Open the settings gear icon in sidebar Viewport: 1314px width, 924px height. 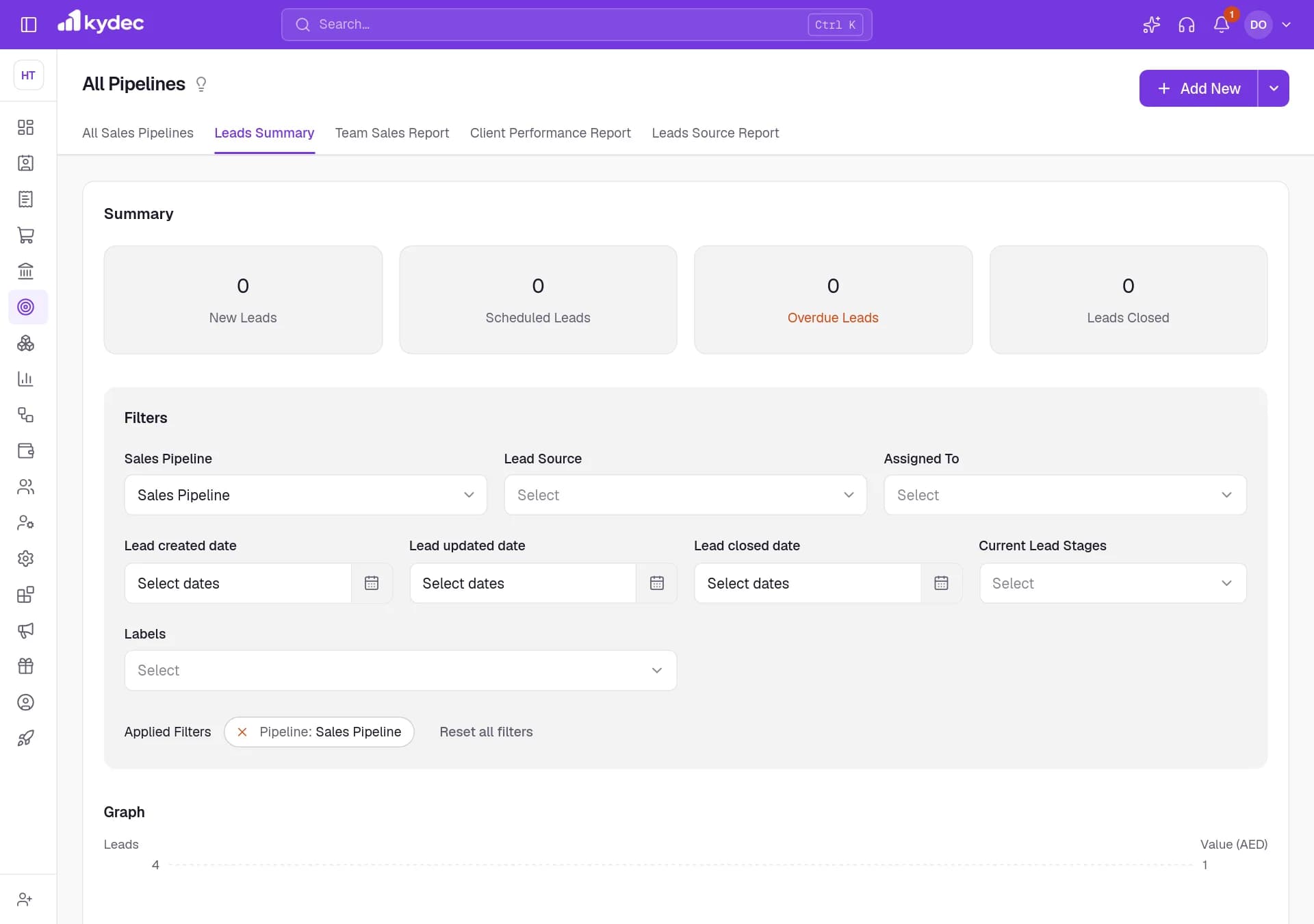coord(25,559)
